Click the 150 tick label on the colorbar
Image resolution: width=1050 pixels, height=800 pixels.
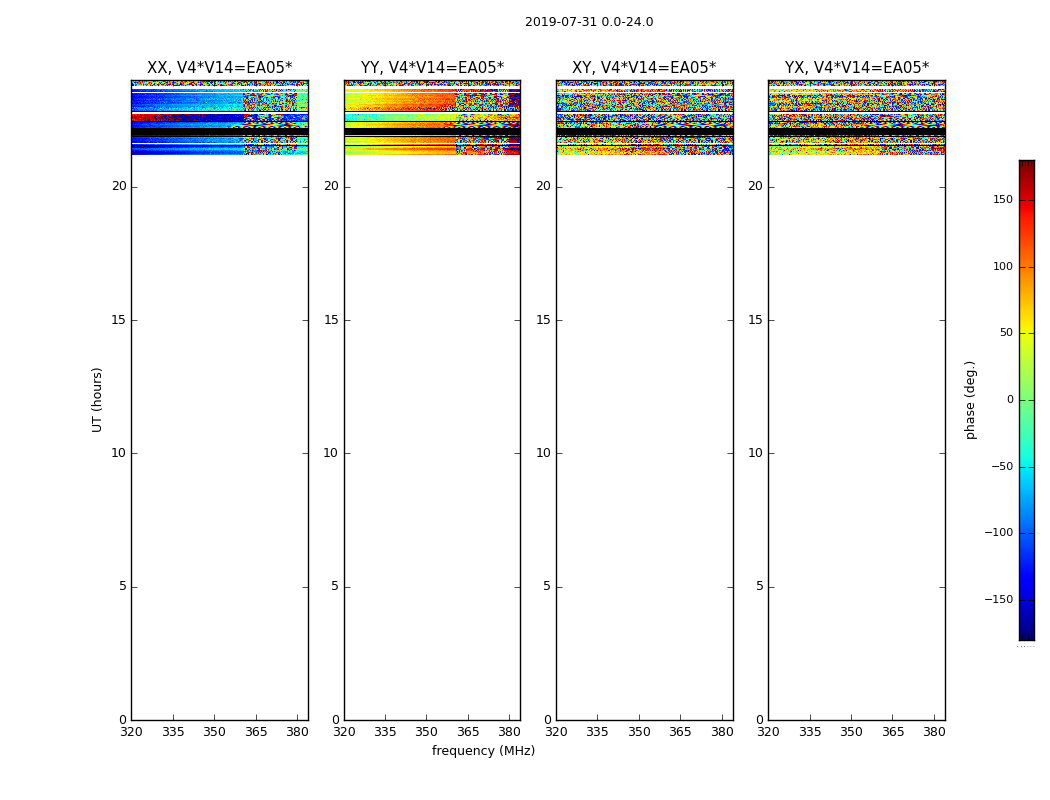coord(1002,200)
